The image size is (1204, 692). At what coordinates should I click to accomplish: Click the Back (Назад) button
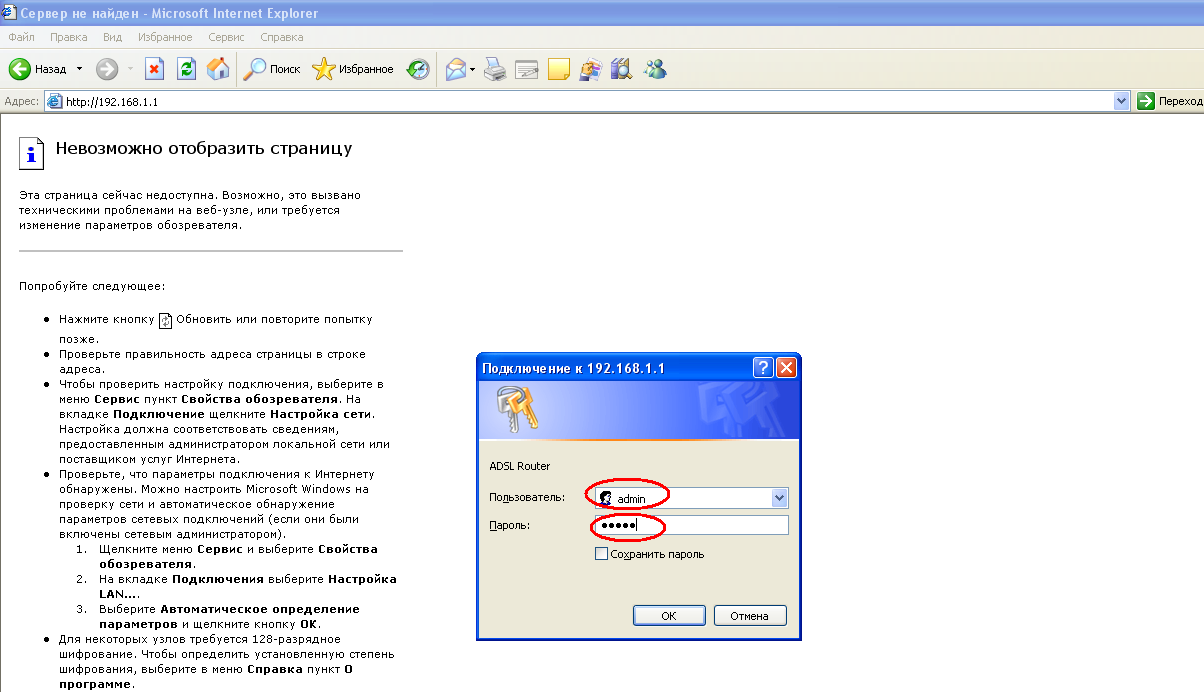click(38, 69)
